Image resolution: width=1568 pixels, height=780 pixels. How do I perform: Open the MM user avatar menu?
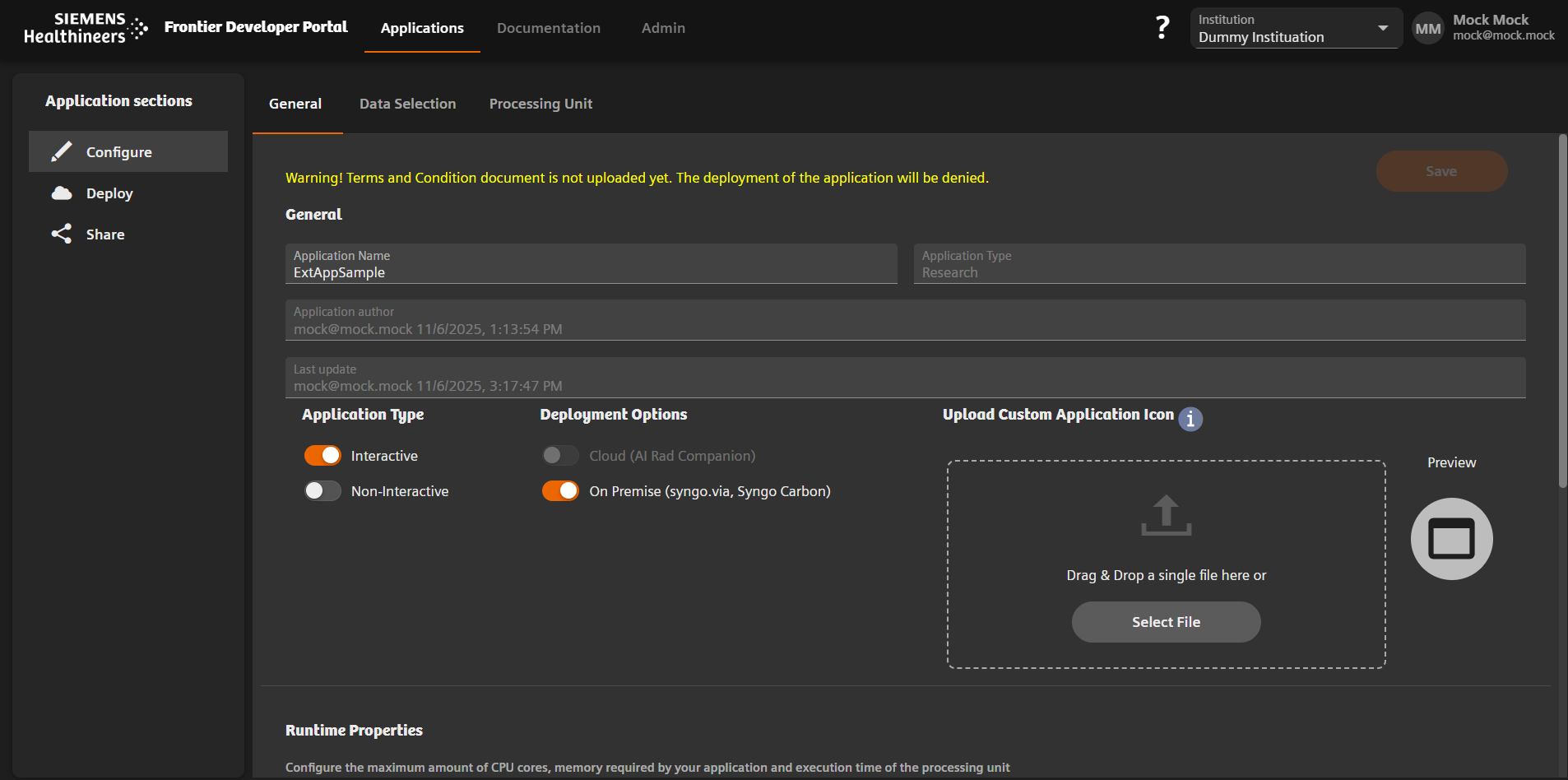(1429, 27)
